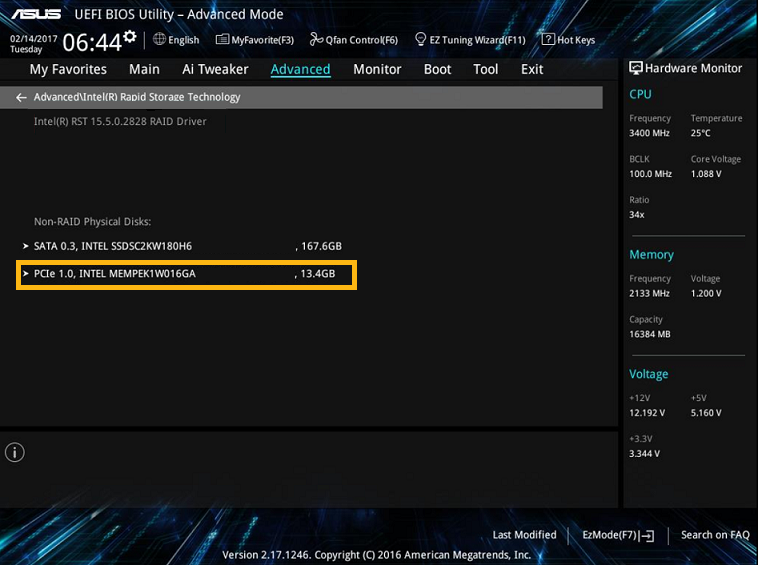This screenshot has width=758, height=565.
Task: Click Ratio 34x value
Action: point(637,215)
